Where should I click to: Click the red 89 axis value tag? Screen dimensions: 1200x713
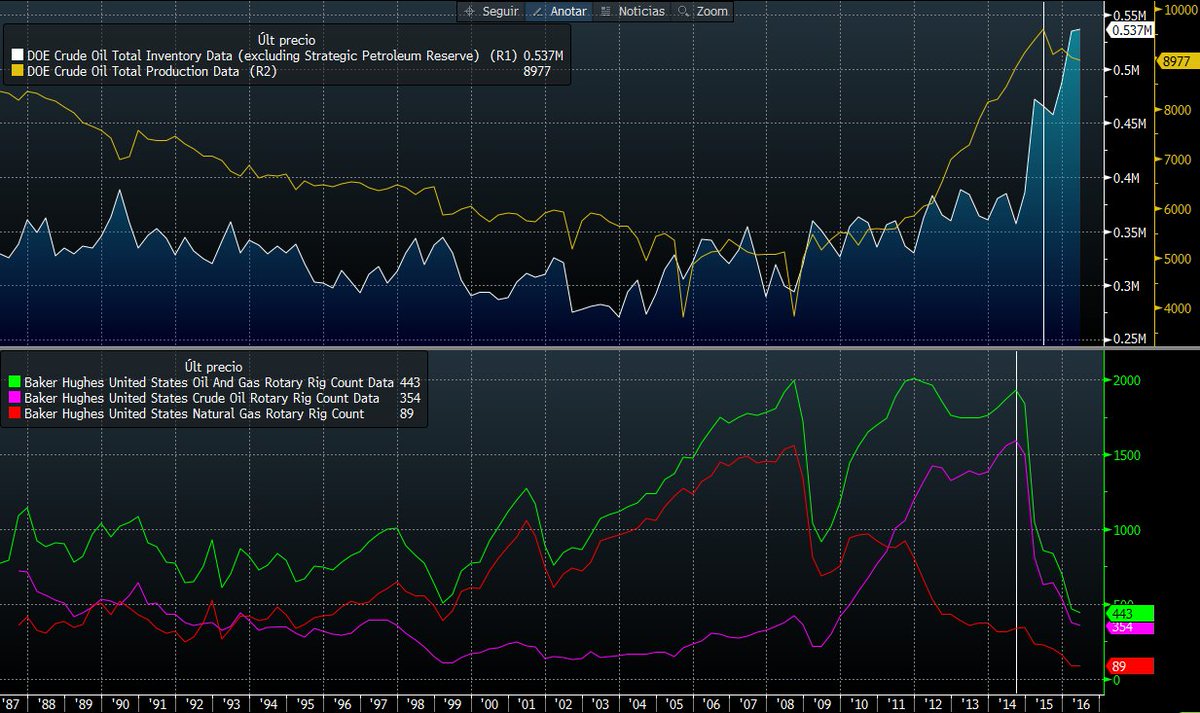1128,666
